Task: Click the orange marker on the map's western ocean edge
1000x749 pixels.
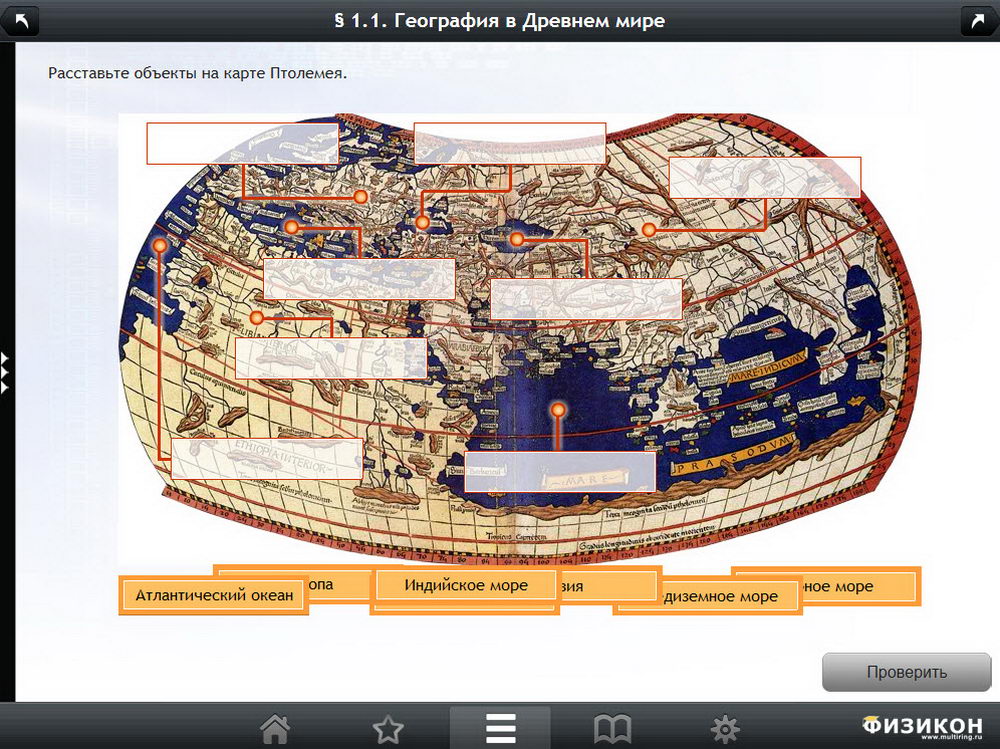Action: coord(160,245)
